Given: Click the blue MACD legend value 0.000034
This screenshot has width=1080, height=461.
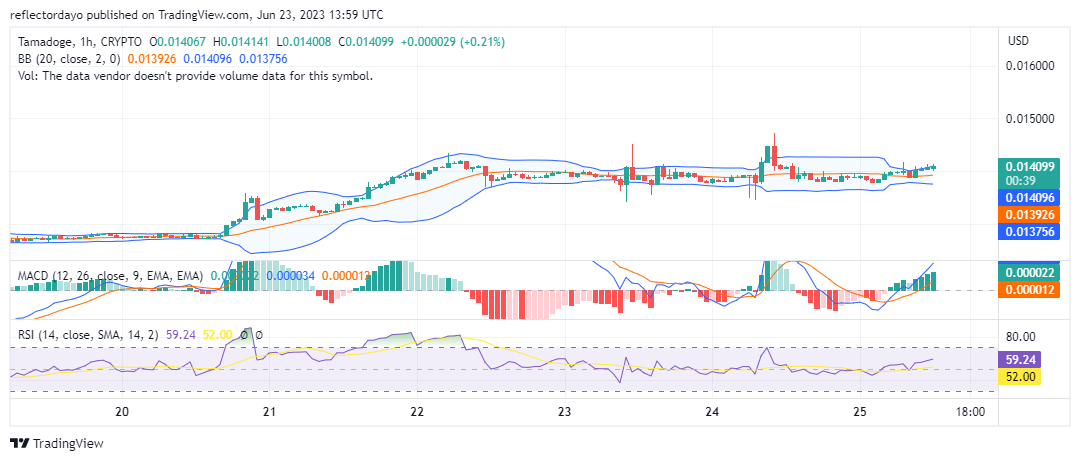Looking at the screenshot, I should [x=291, y=276].
